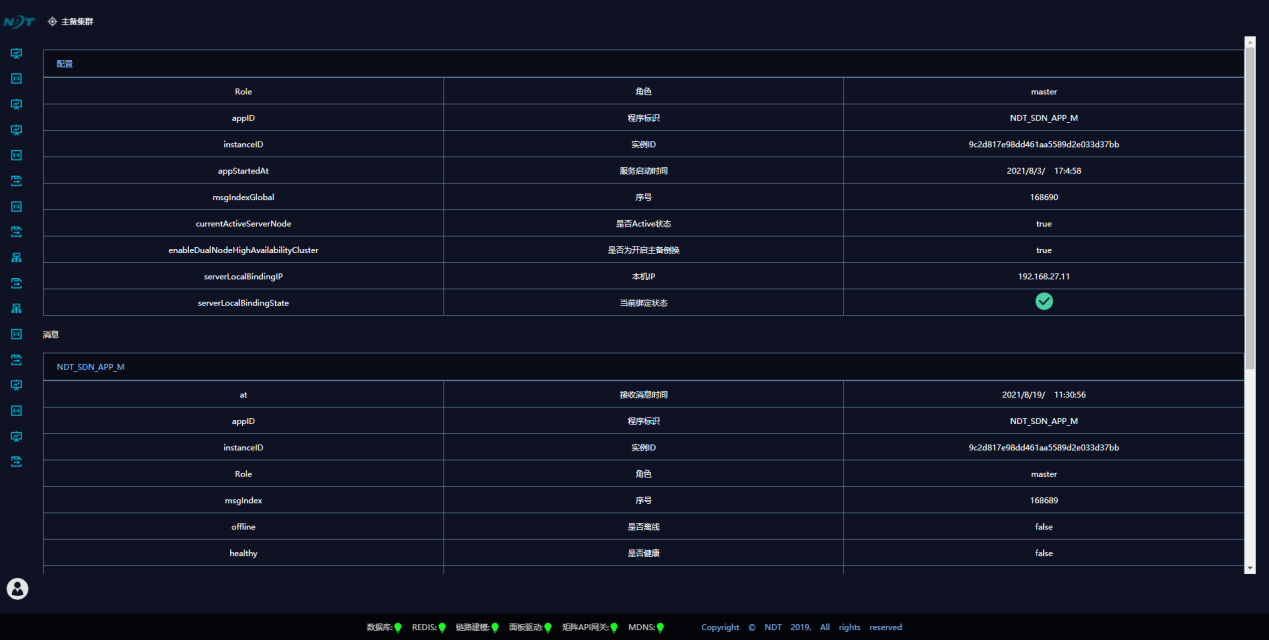The image size is (1269, 640).
Task: Click the 192.168.27.11 IP value cell
Action: (x=1044, y=276)
